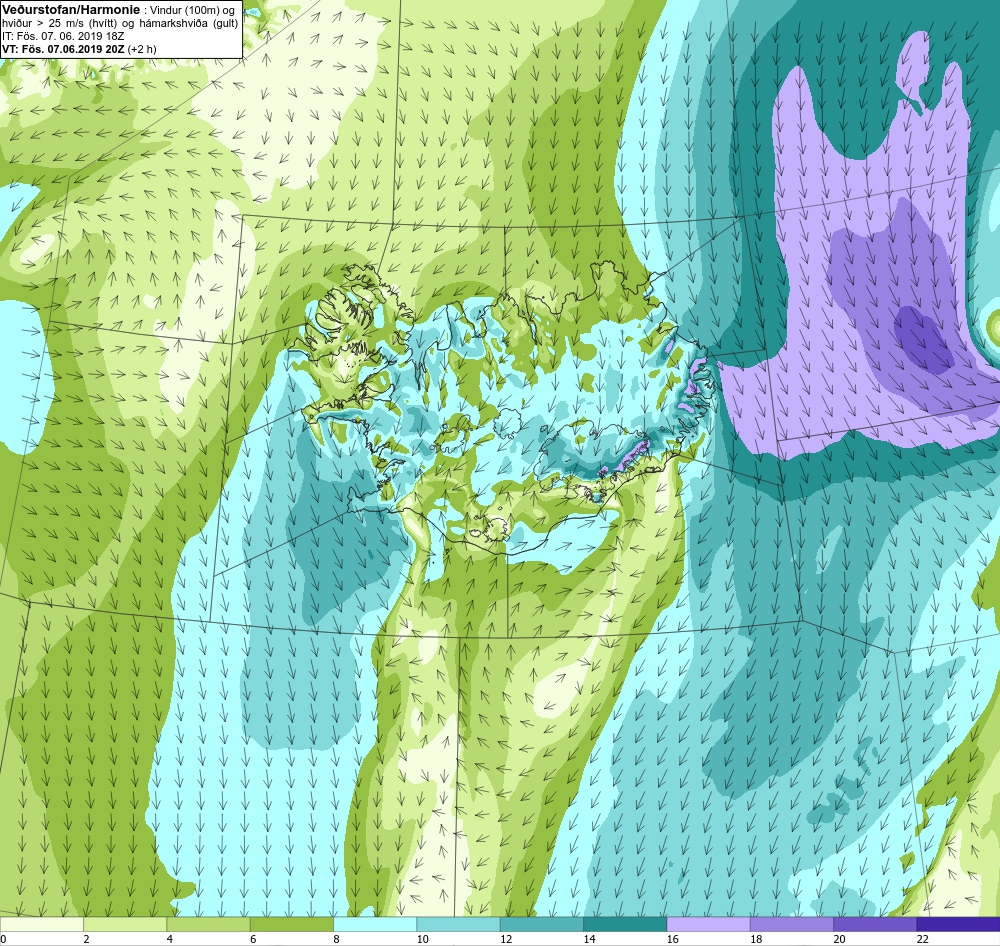Screen dimensions: 1000x946
Task: Click the green 4–6 m/s legend swatch
Action: coord(209,924)
